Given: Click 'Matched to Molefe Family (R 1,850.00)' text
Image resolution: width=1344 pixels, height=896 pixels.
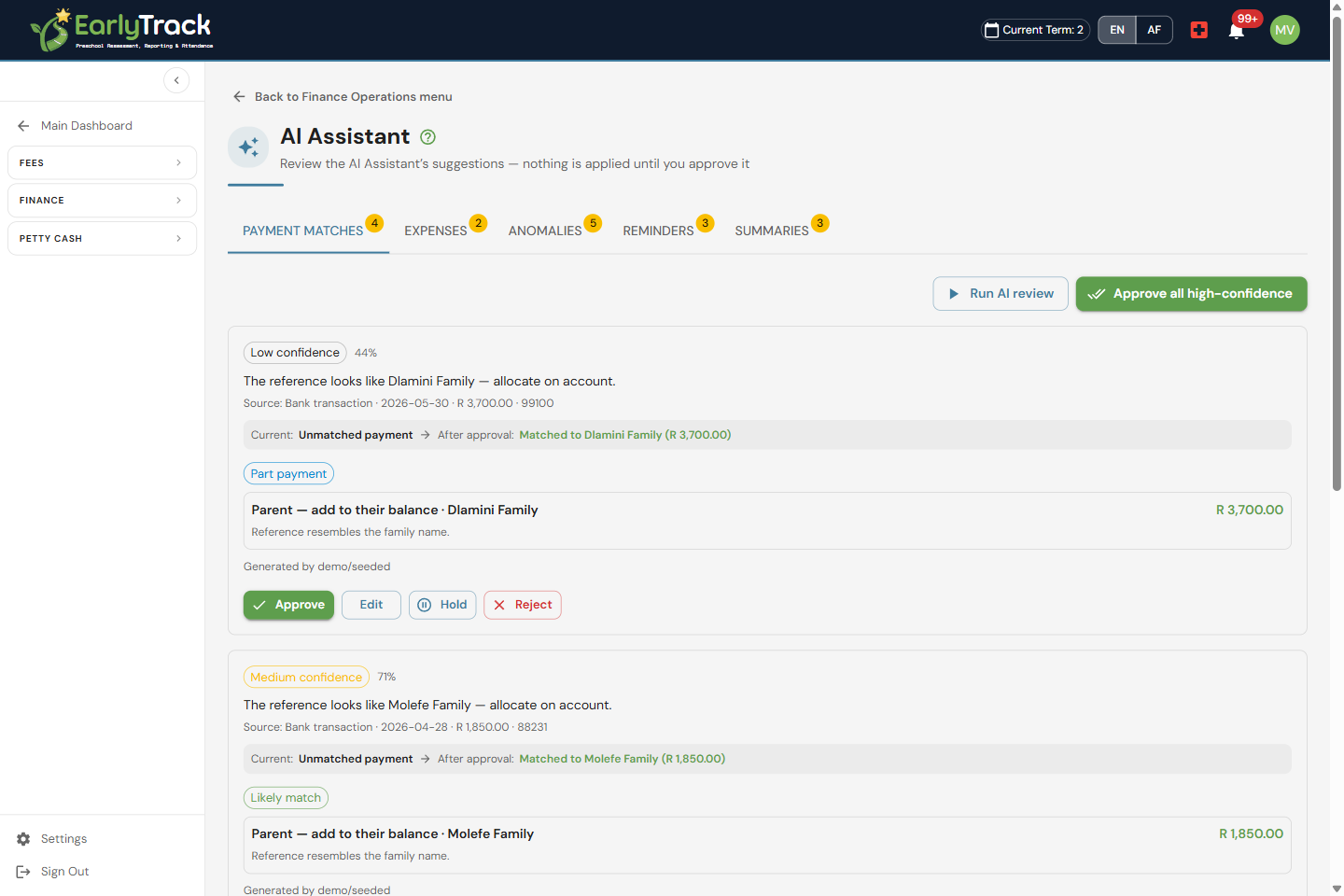Looking at the screenshot, I should [x=622, y=759].
